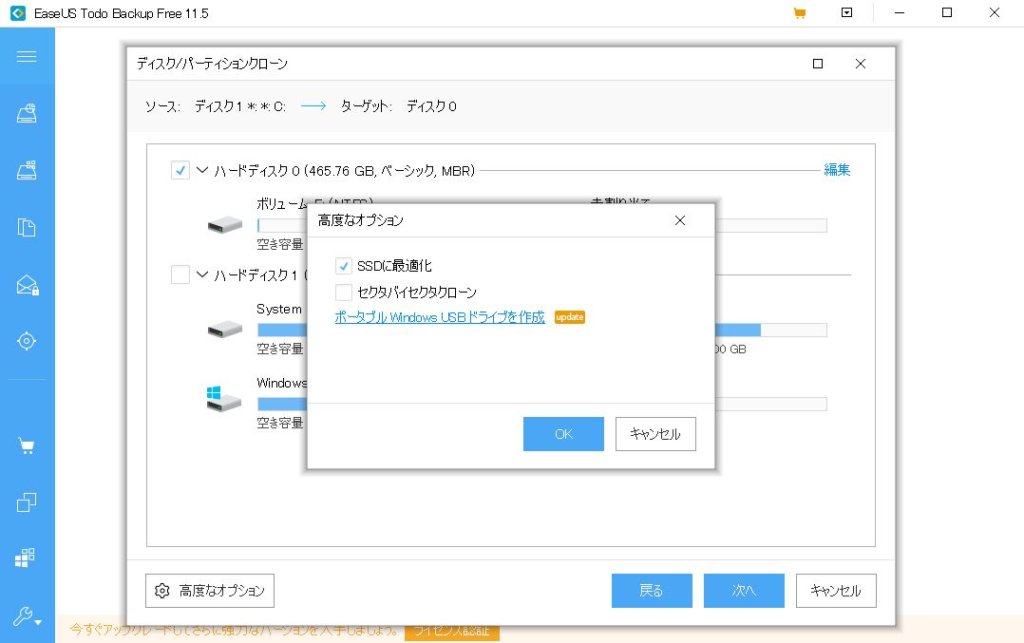The height and width of the screenshot is (643, 1024).
Task: Open System Clone grid icon in the sidebar
Action: [25, 557]
